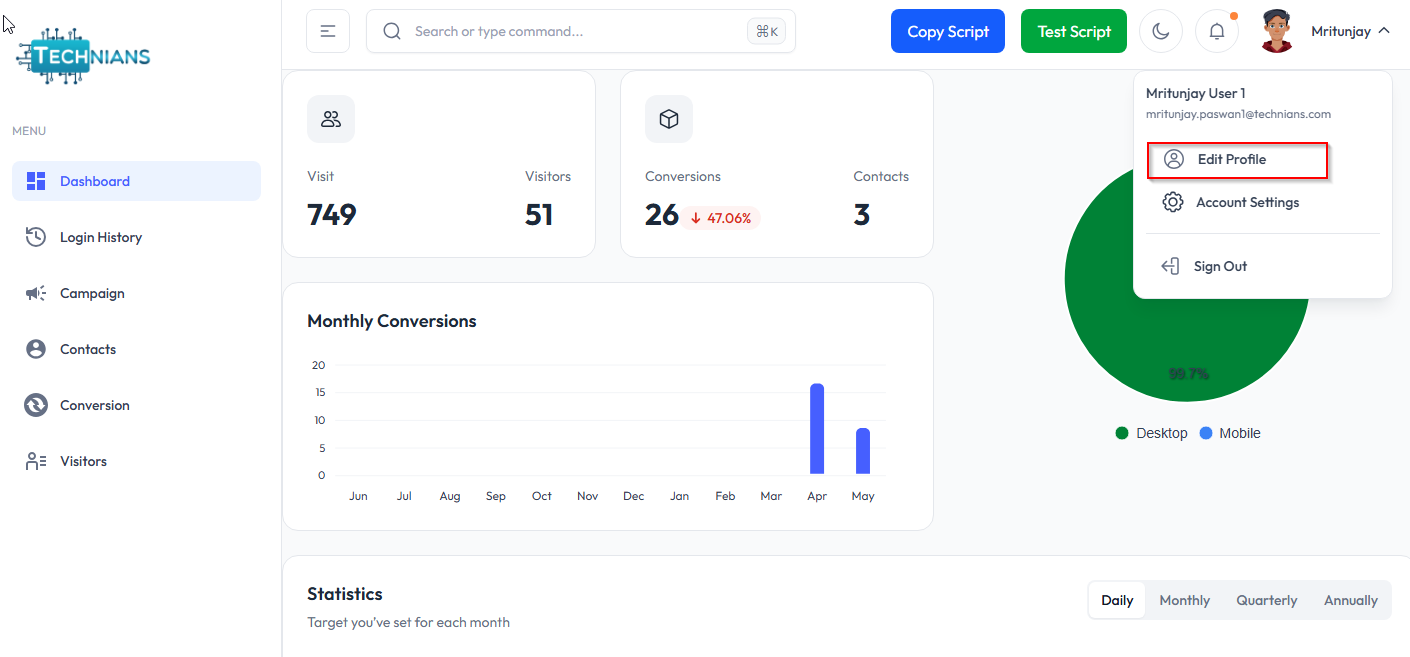Click the Copy Script button
This screenshot has height=657, width=1410.
[x=947, y=31]
